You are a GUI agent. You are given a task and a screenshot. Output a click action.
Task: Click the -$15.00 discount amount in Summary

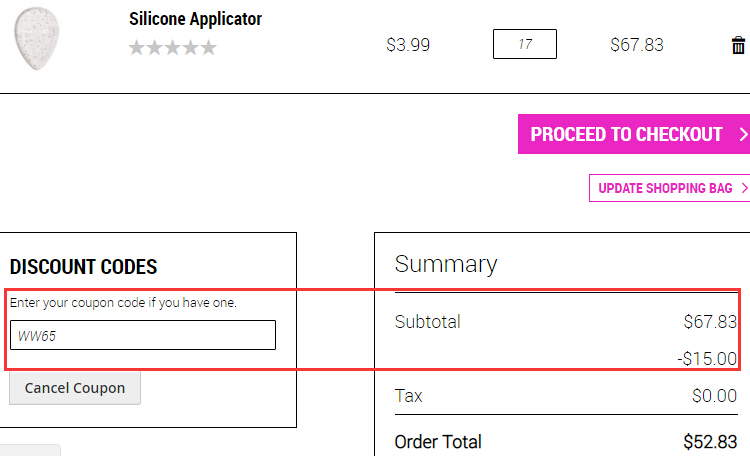(707, 358)
